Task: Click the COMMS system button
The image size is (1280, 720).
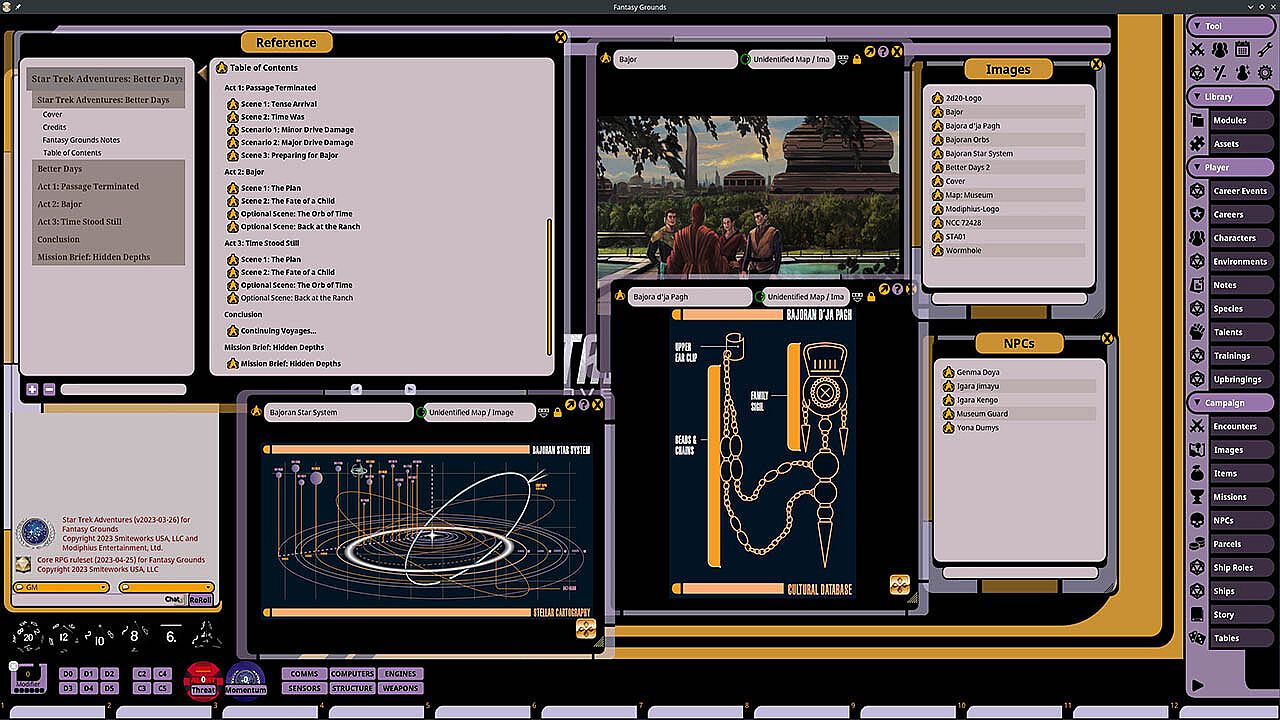Action: (304, 674)
